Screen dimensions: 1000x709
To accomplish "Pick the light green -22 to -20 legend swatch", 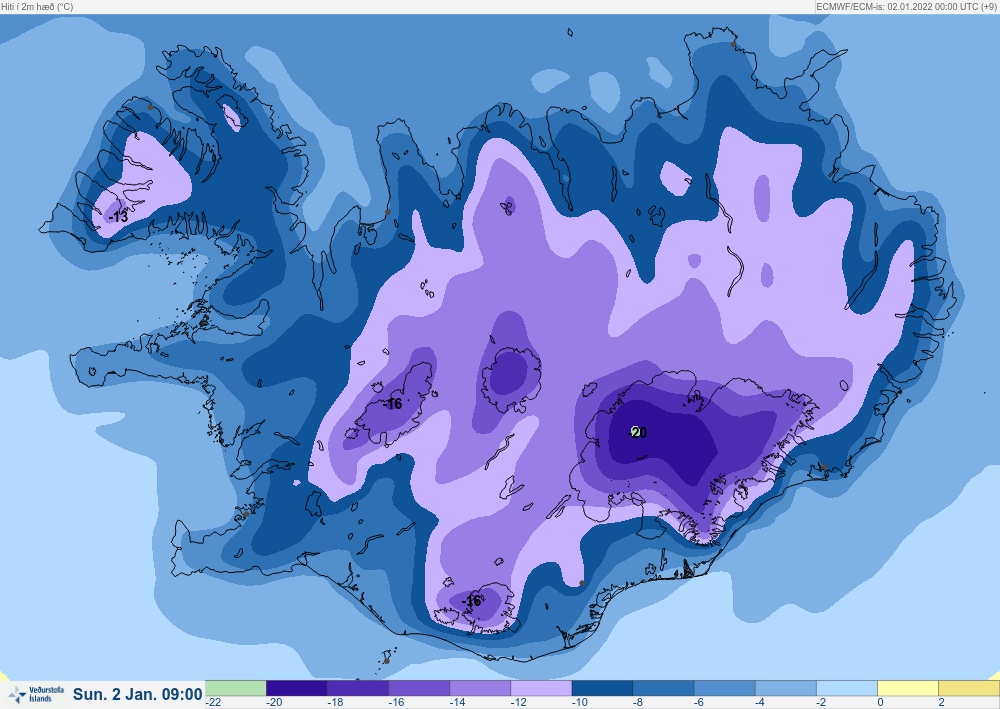I will [x=235, y=688].
